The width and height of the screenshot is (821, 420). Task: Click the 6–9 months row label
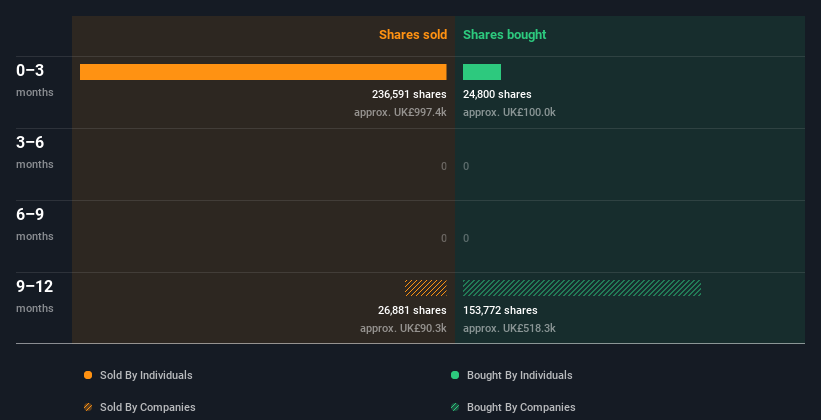coord(35,224)
